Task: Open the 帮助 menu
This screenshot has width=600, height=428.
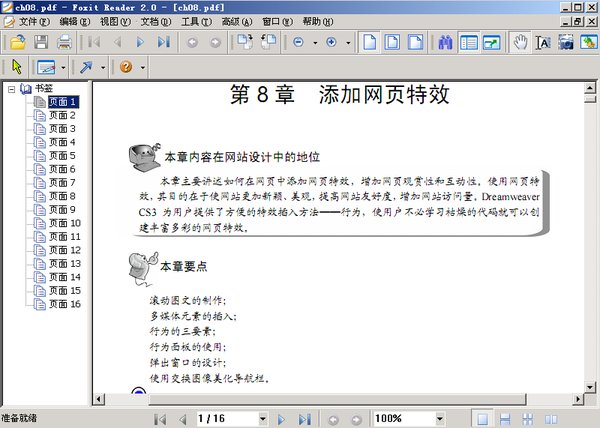Action: 318,21
